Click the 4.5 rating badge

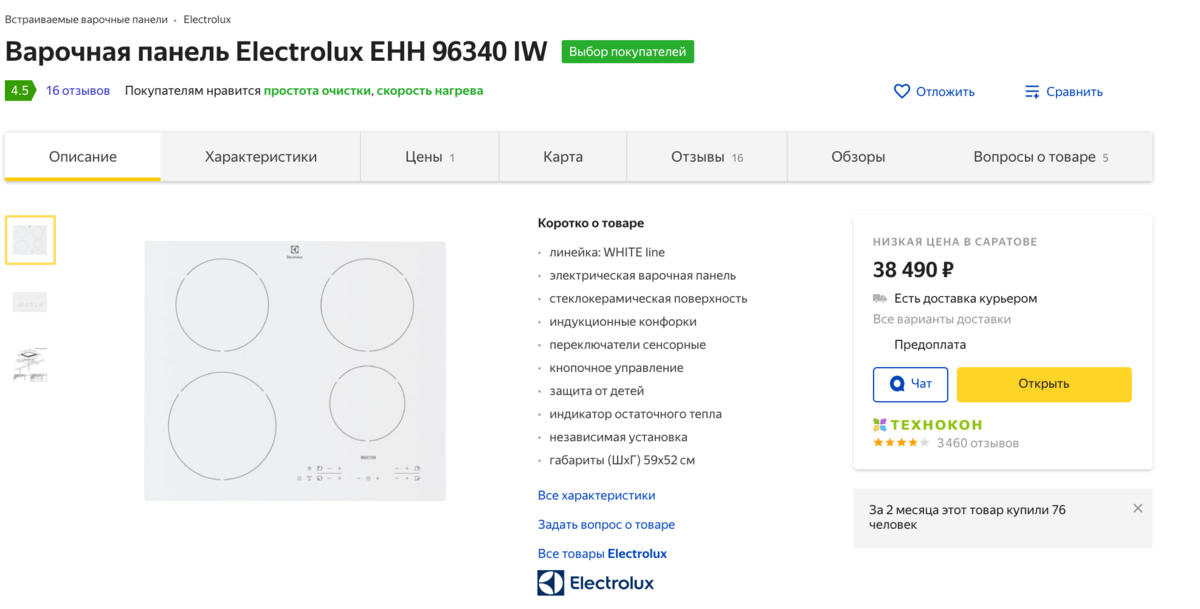[20, 90]
